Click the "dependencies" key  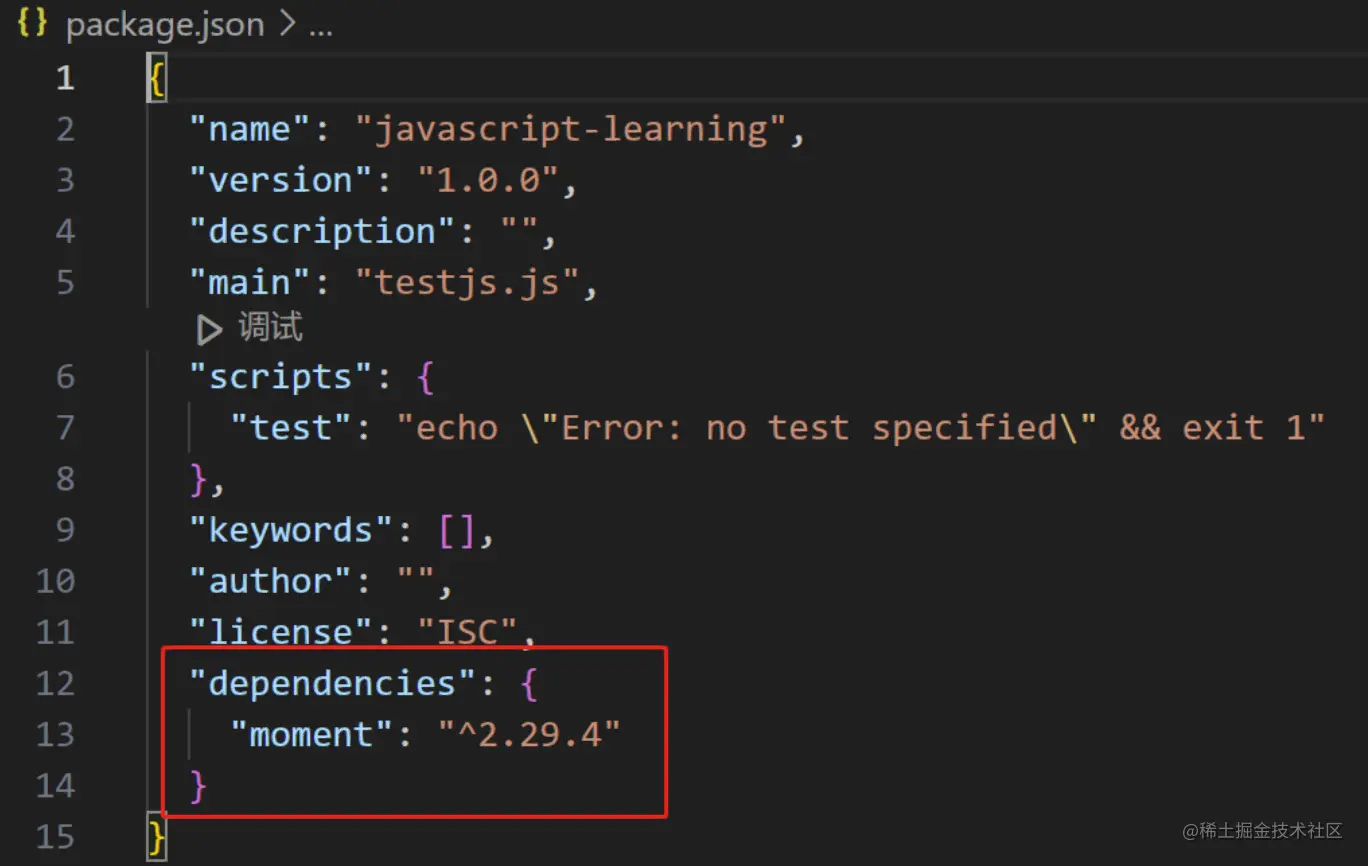click(332, 684)
